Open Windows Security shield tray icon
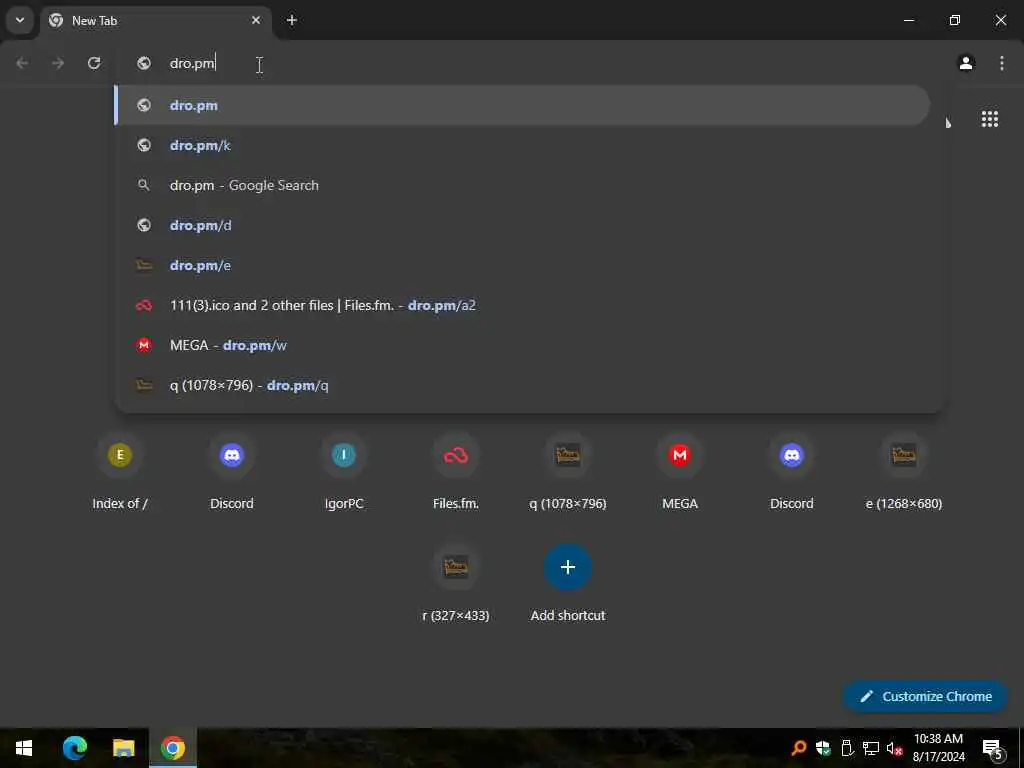1024x768 pixels. coord(823,748)
